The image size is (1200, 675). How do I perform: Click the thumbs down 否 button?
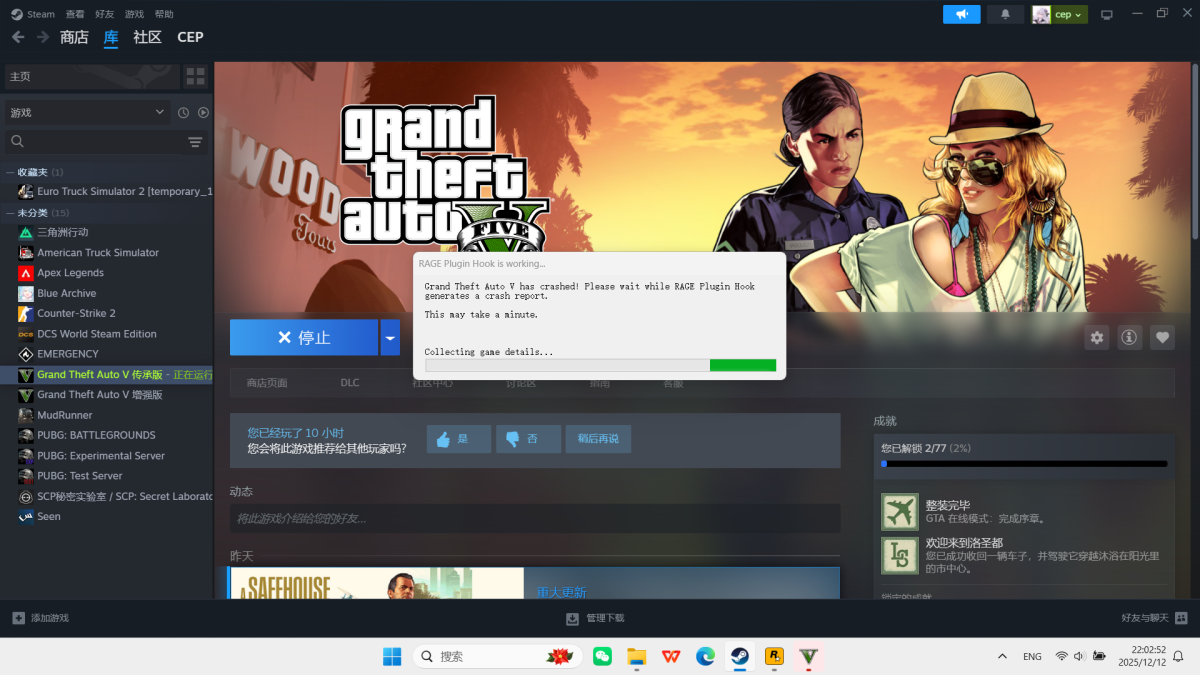pos(528,439)
